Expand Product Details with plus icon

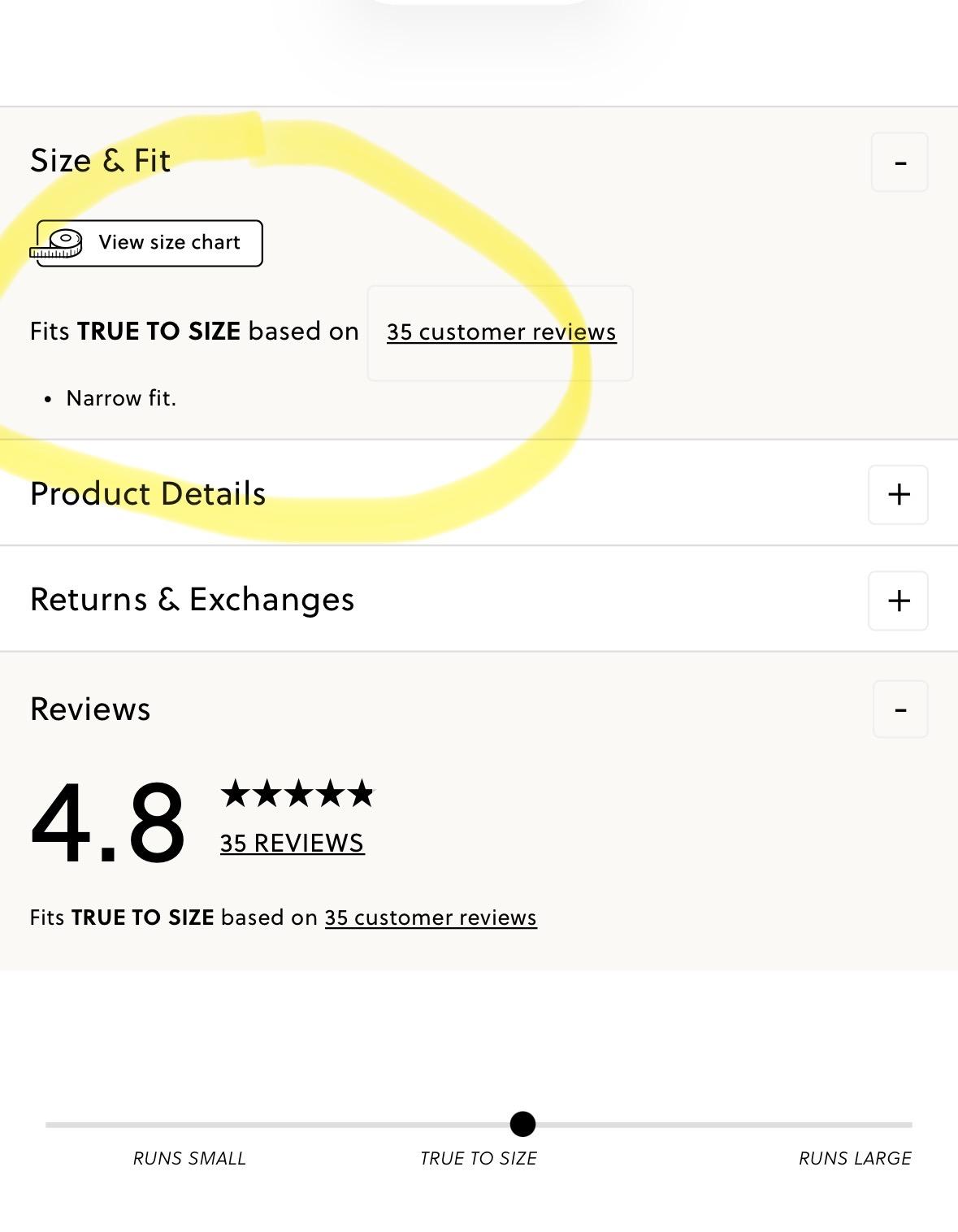pos(898,494)
